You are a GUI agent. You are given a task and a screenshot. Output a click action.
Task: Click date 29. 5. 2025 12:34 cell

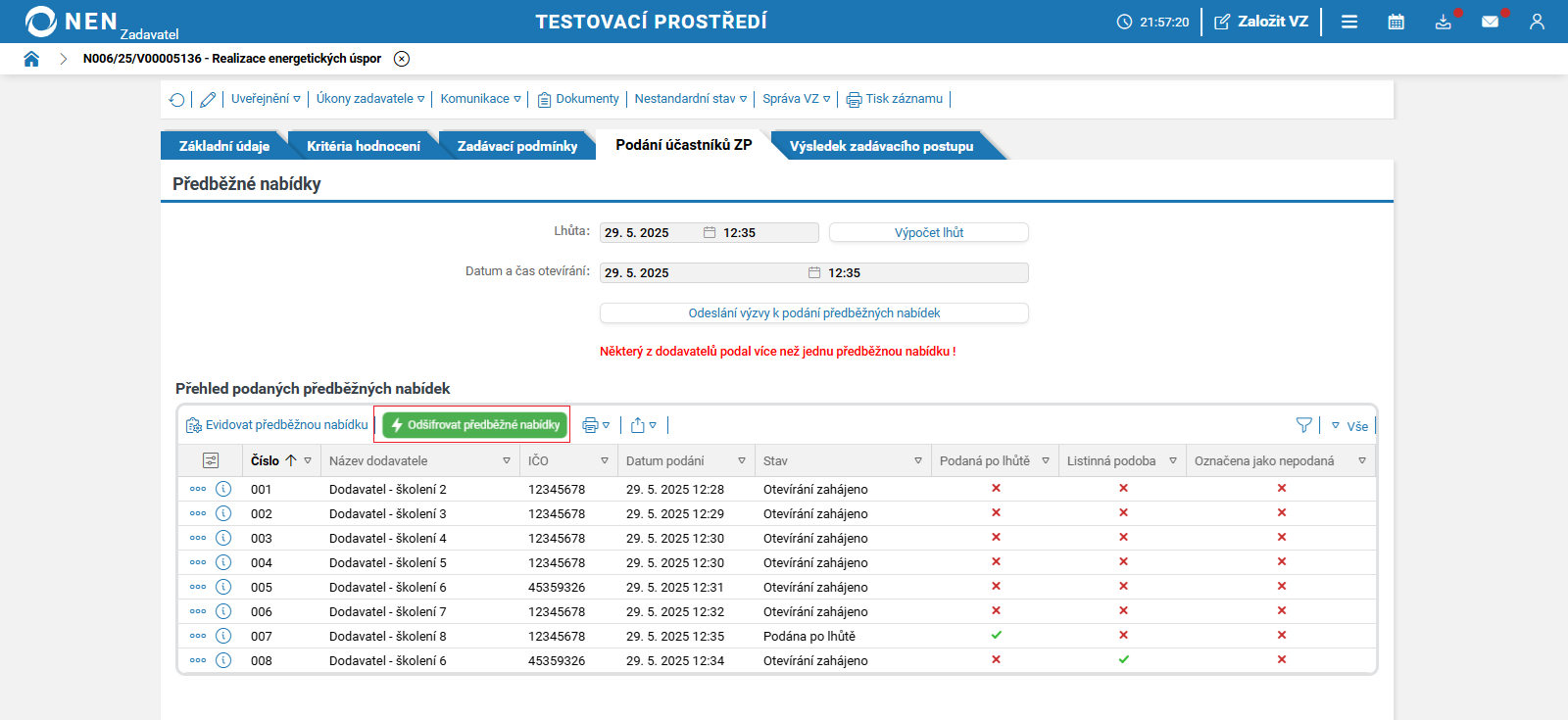point(675,660)
